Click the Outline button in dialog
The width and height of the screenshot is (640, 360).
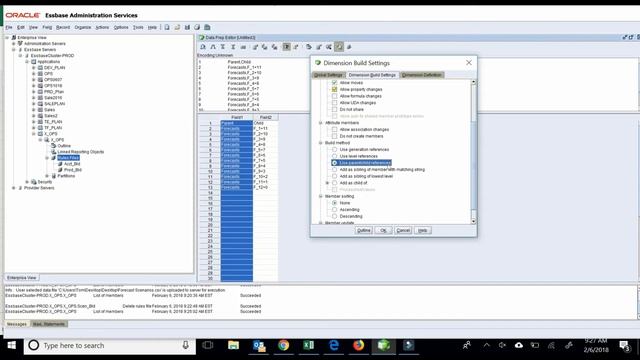tap(364, 231)
